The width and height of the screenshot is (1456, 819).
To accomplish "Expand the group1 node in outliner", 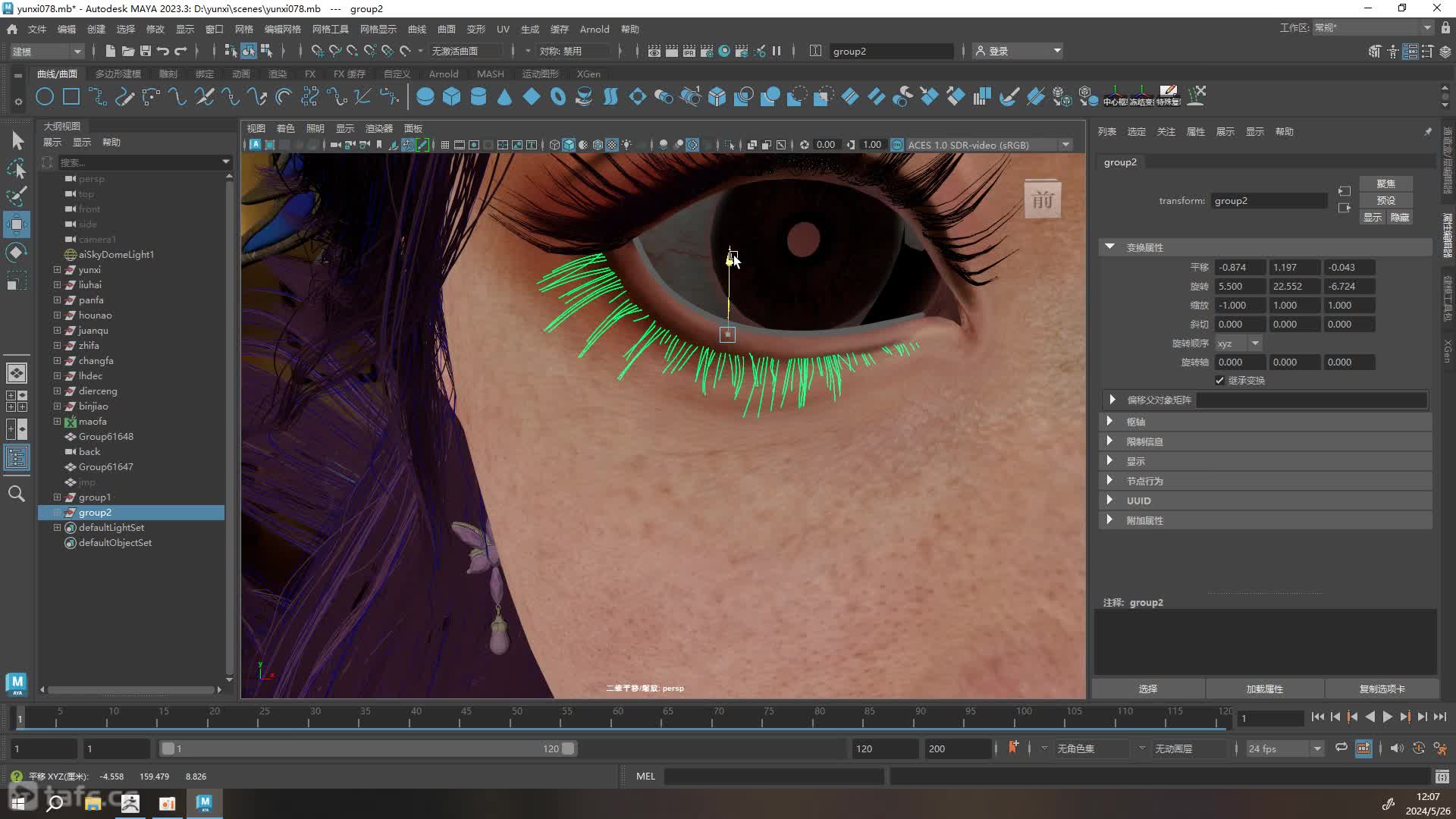I will point(57,497).
